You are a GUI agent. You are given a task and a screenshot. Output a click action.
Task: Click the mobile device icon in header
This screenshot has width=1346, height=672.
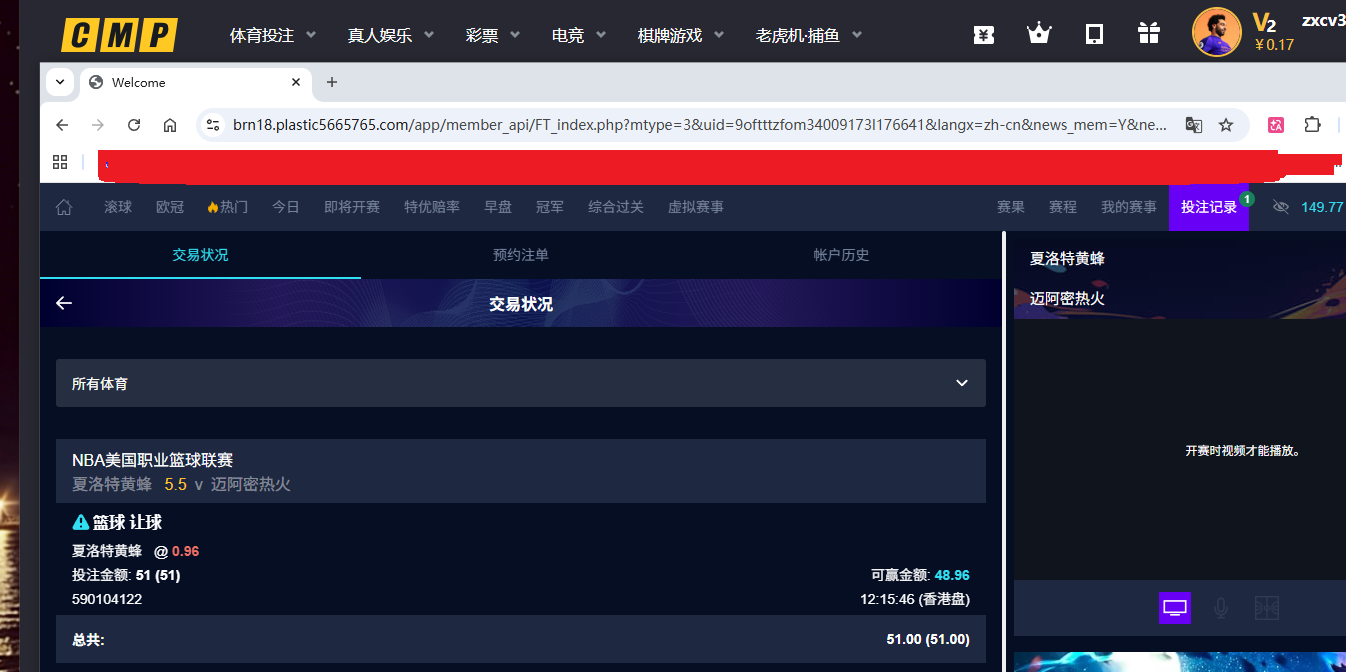click(x=1094, y=35)
